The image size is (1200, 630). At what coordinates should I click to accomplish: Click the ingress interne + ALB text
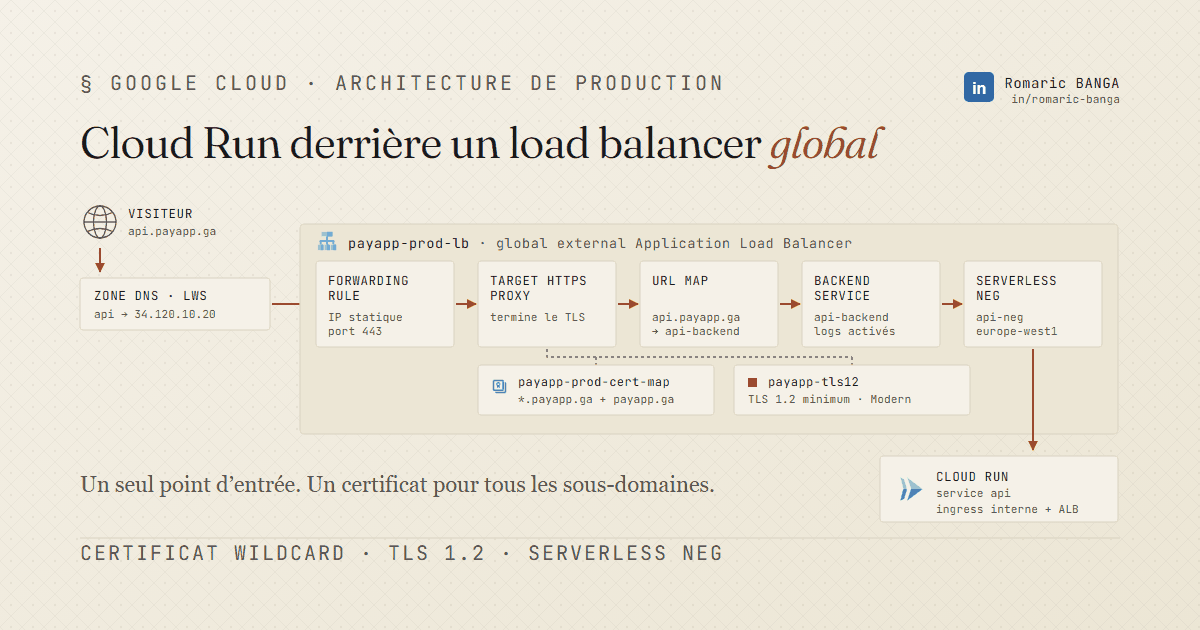click(x=1007, y=509)
